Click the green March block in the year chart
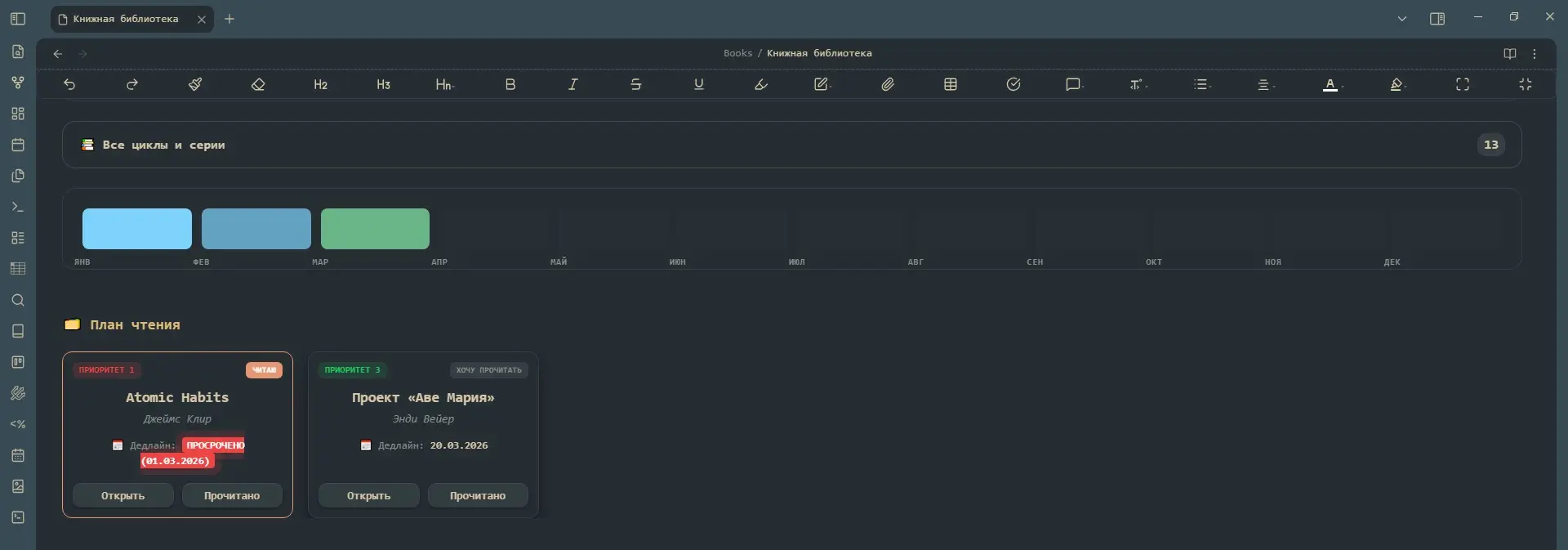1568x550 pixels. (375, 229)
